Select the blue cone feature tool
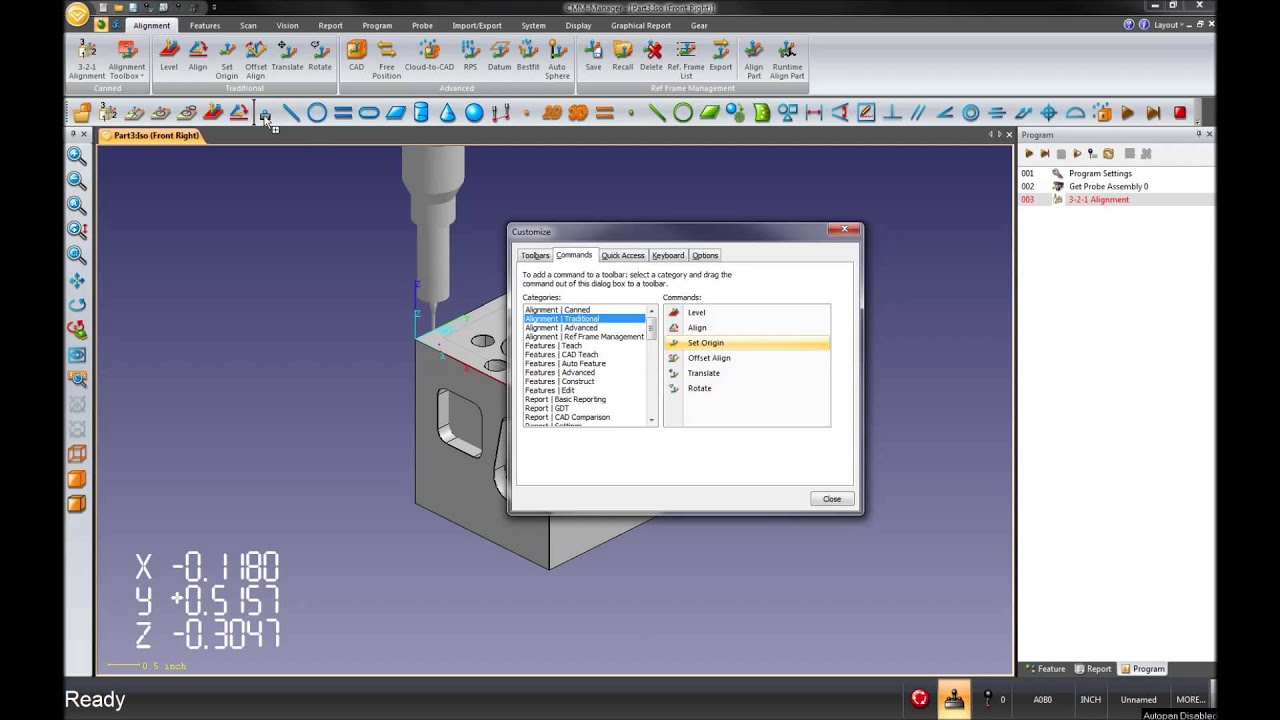This screenshot has height=720, width=1280. click(x=447, y=113)
